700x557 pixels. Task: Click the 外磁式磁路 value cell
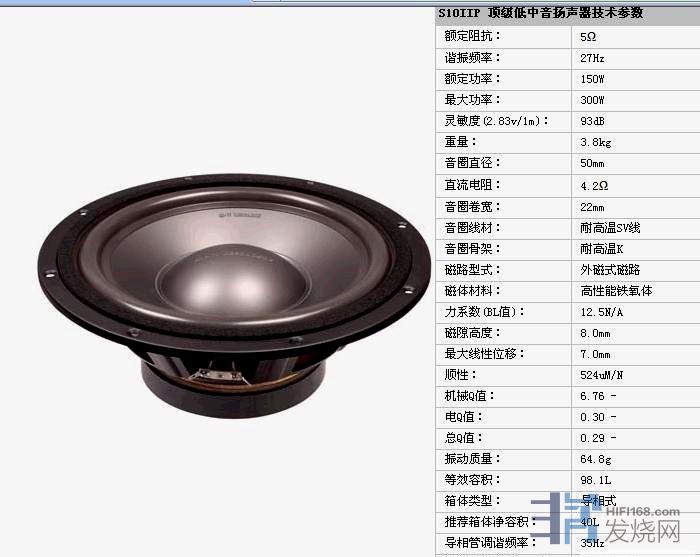click(610, 270)
